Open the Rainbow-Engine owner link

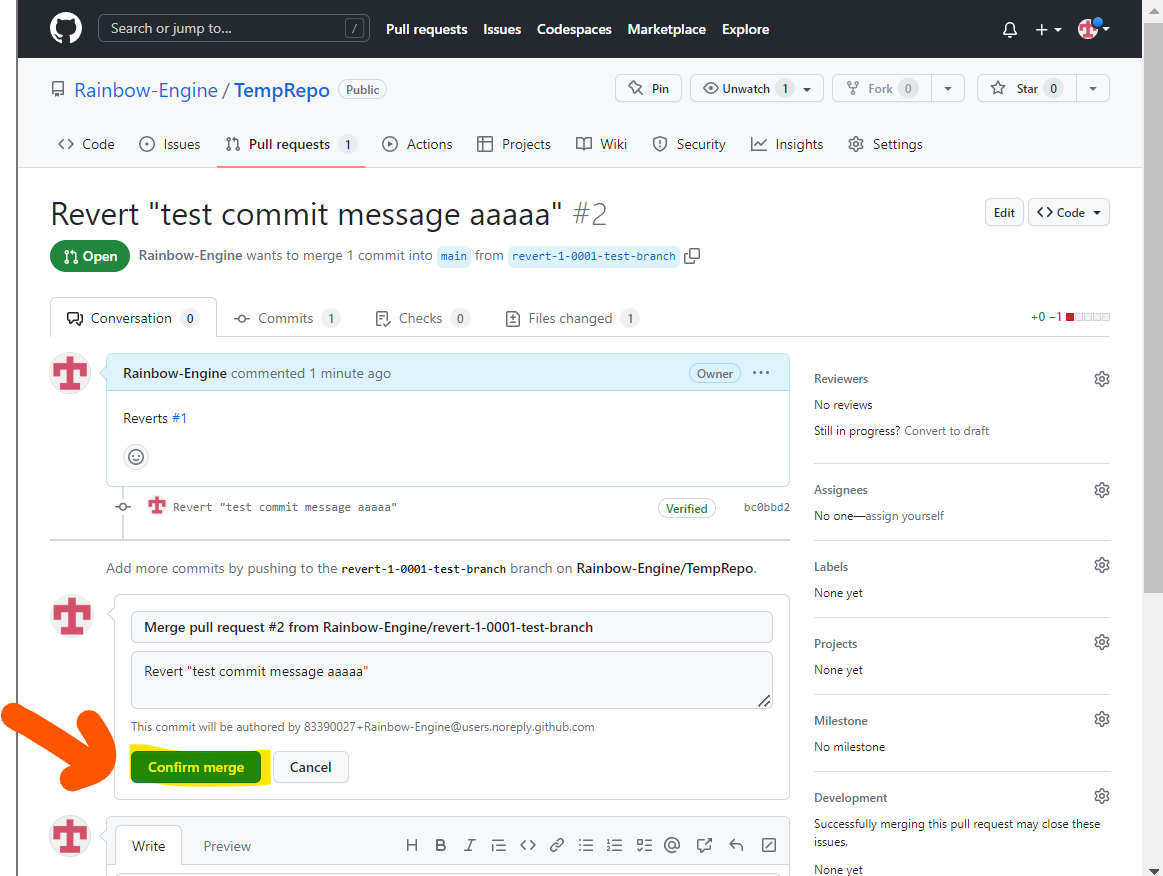(x=146, y=90)
